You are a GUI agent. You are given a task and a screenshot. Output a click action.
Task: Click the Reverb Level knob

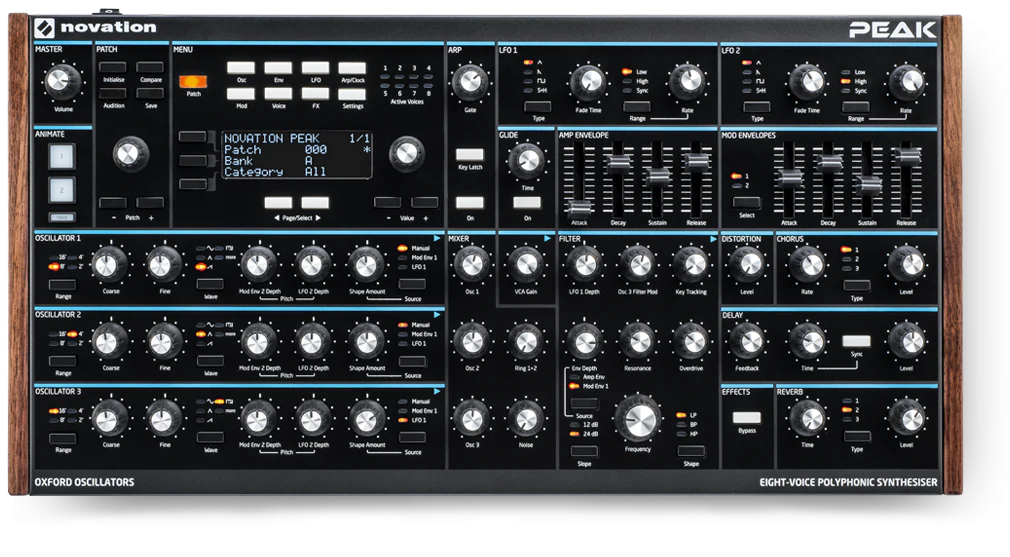coord(906,419)
